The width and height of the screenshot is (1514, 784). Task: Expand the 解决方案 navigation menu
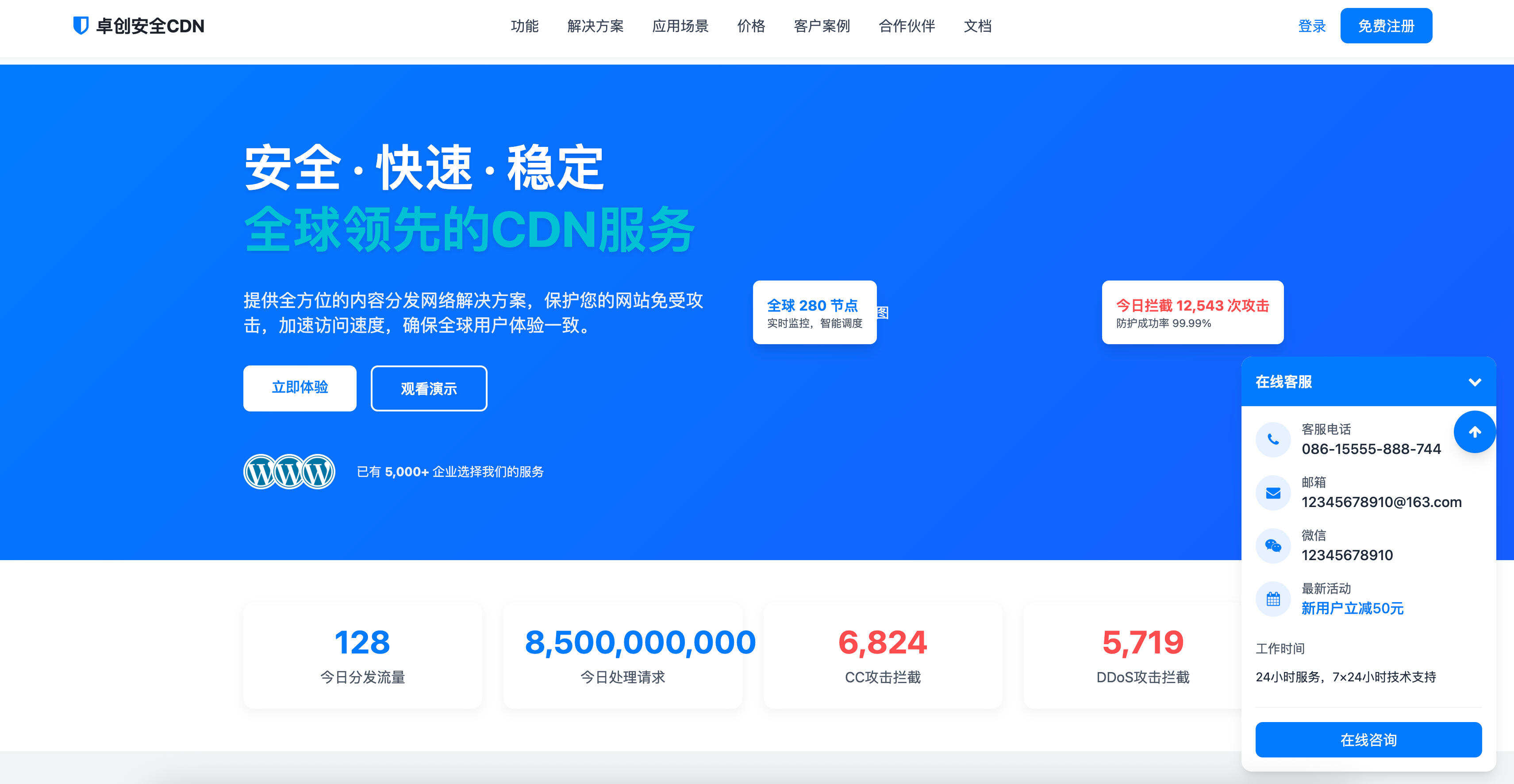point(596,27)
